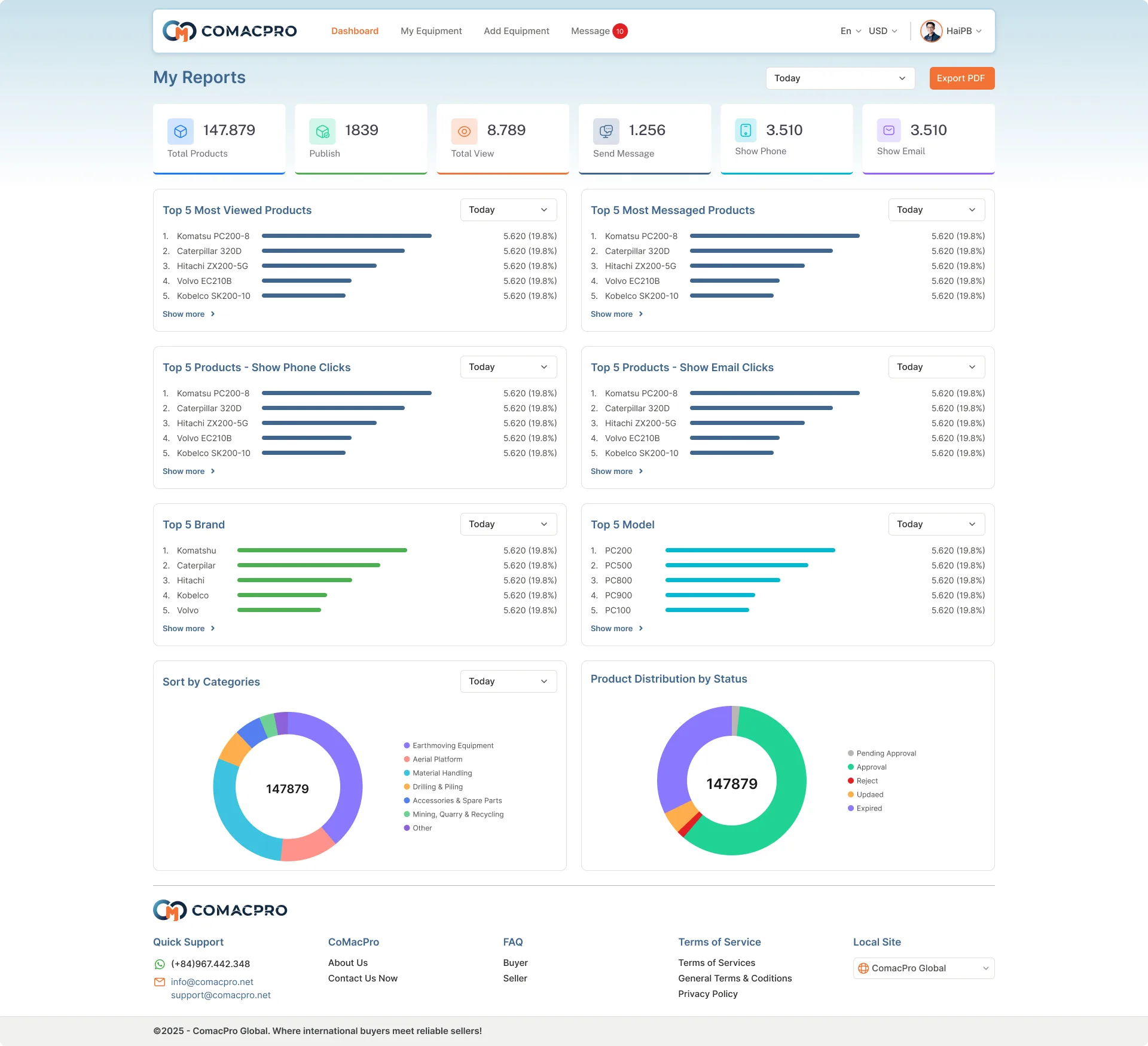Viewport: 1148px width, 1046px height.
Task: Click Show more under Show Email Clicks
Action: click(612, 471)
